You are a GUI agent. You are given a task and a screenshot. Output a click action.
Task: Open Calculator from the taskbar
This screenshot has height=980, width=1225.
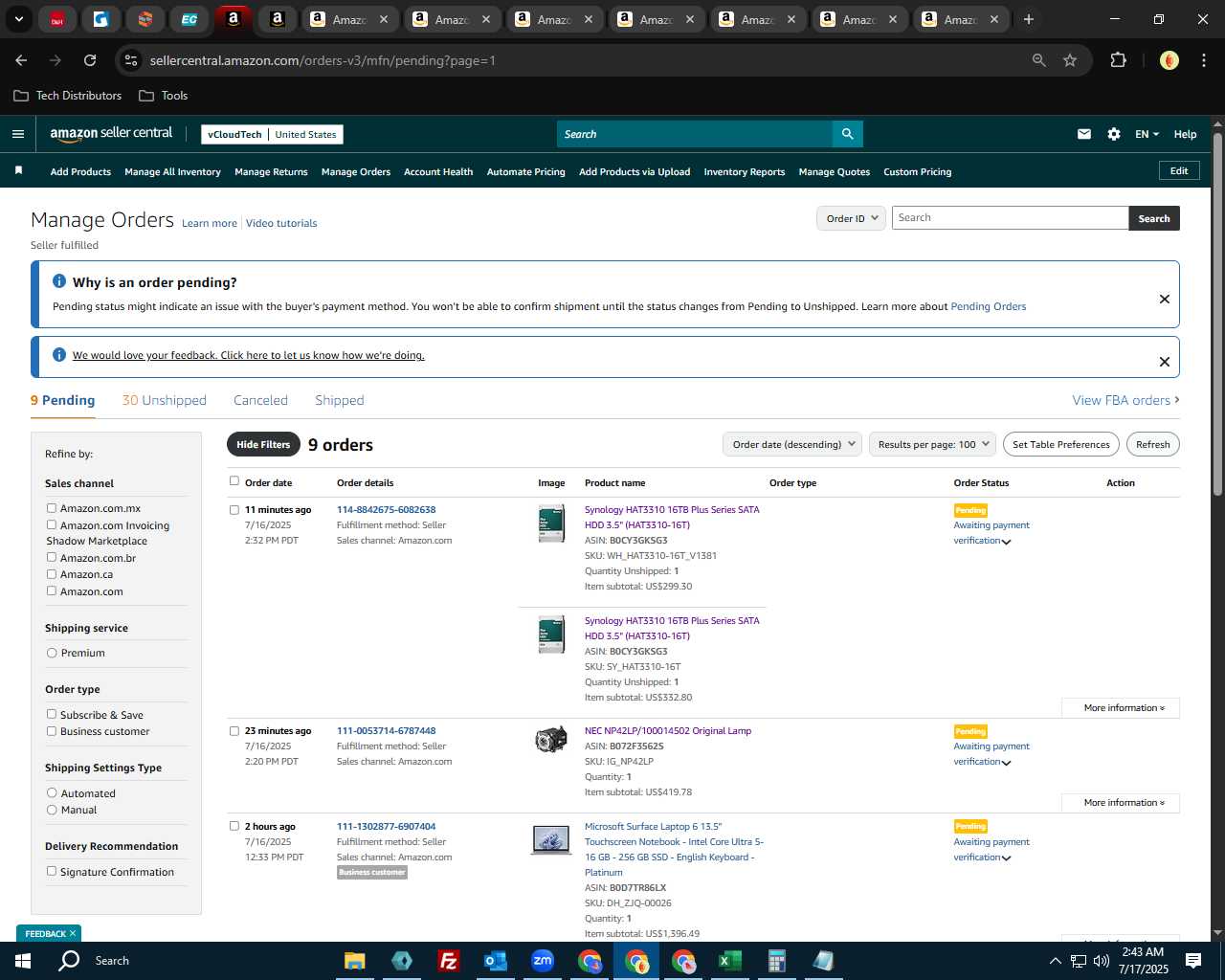pyautogui.click(x=776, y=961)
